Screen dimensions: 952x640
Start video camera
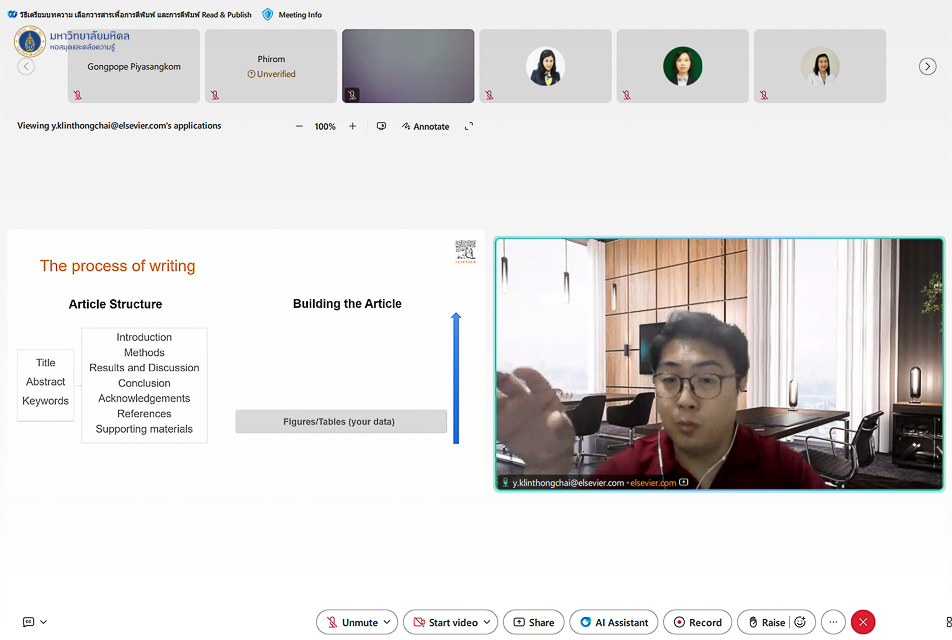pos(444,622)
